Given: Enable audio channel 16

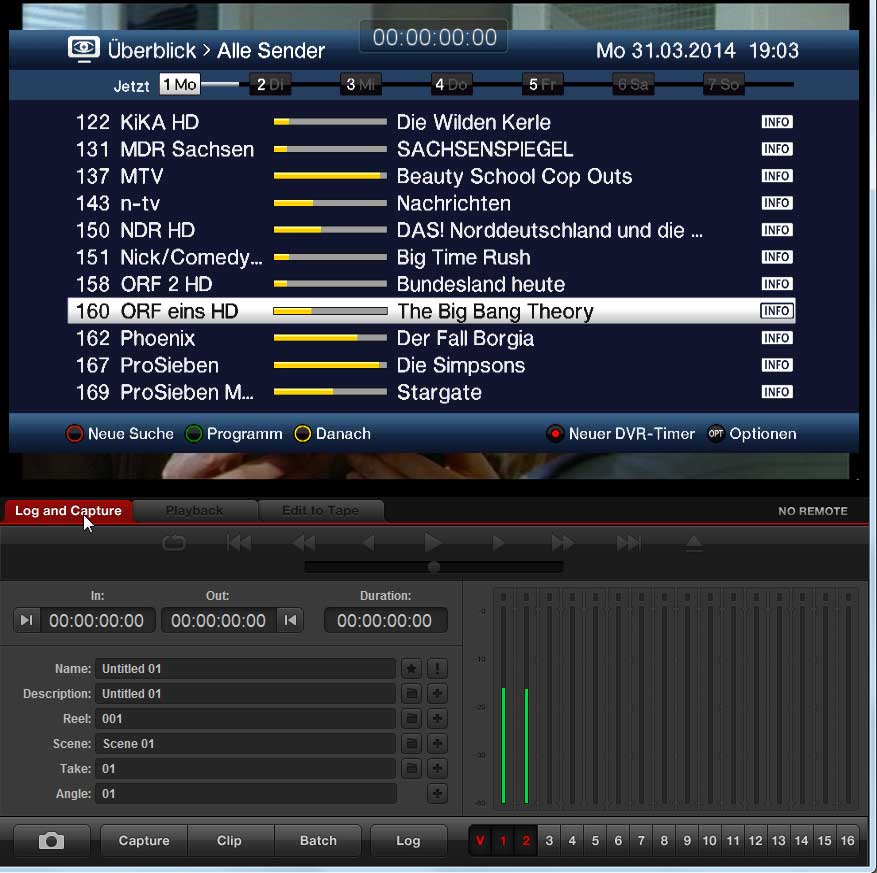Looking at the screenshot, I should coord(847,841).
